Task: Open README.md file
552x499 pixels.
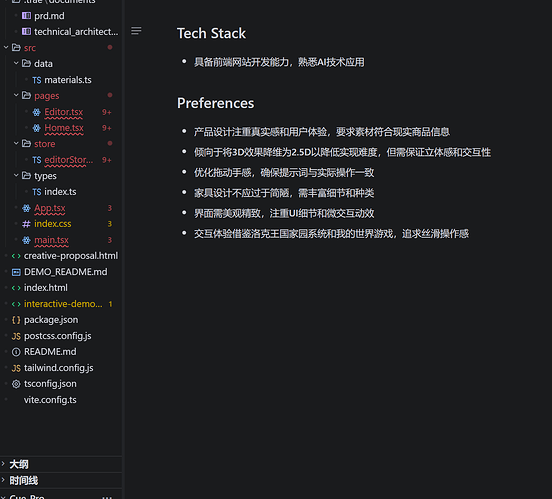Action: [50, 352]
